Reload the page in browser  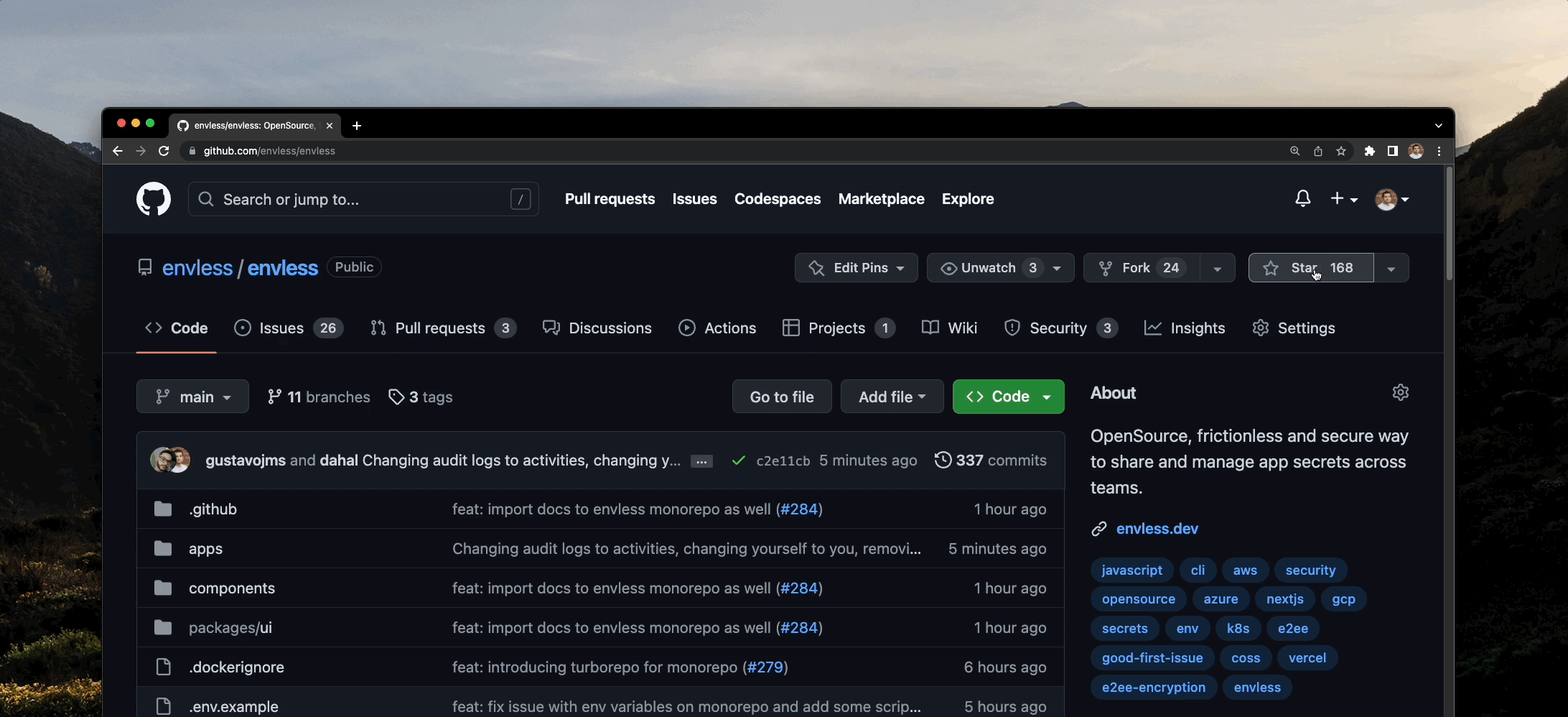pyautogui.click(x=164, y=151)
